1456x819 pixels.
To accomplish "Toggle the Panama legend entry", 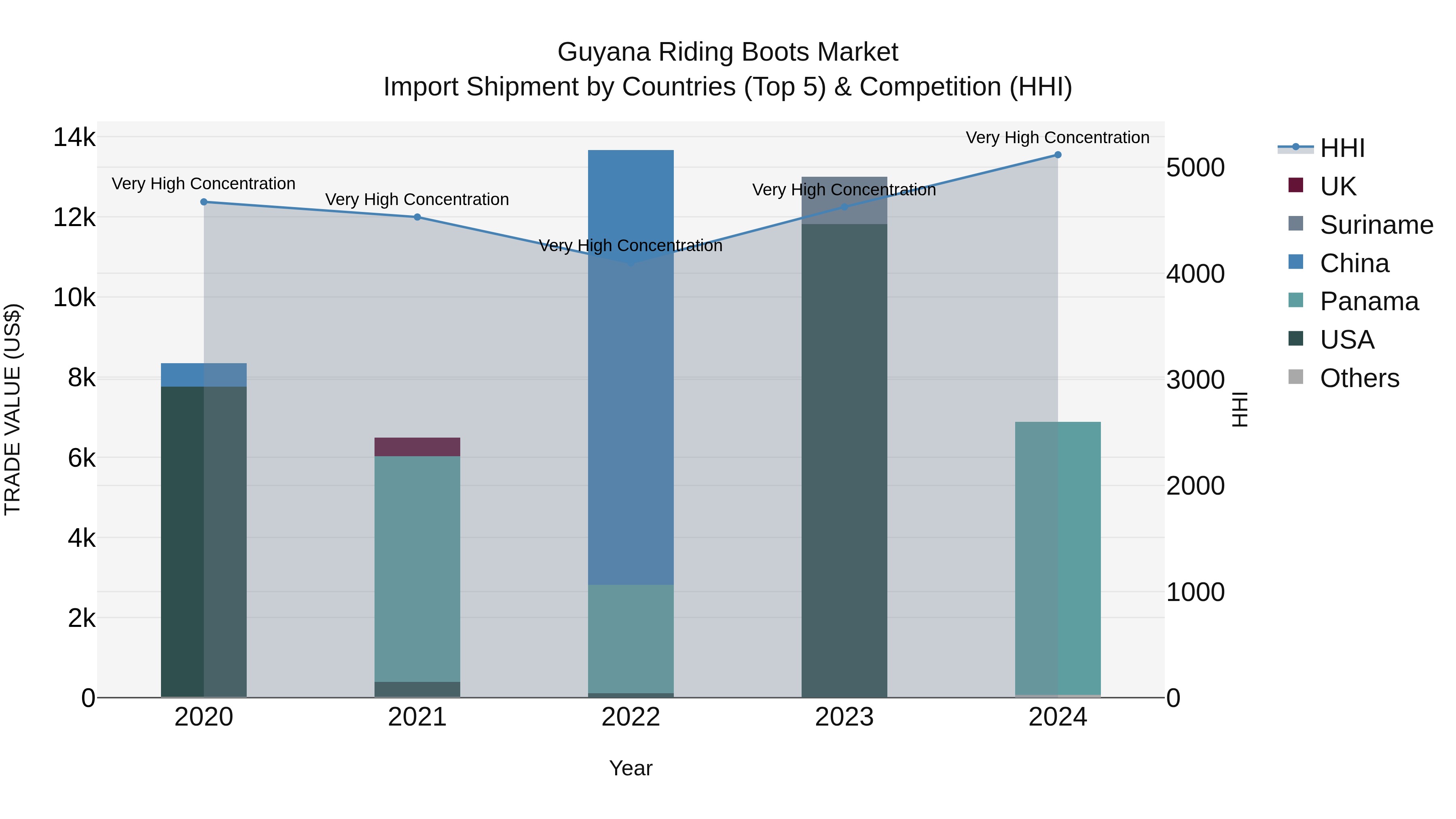I will click(x=1353, y=301).
